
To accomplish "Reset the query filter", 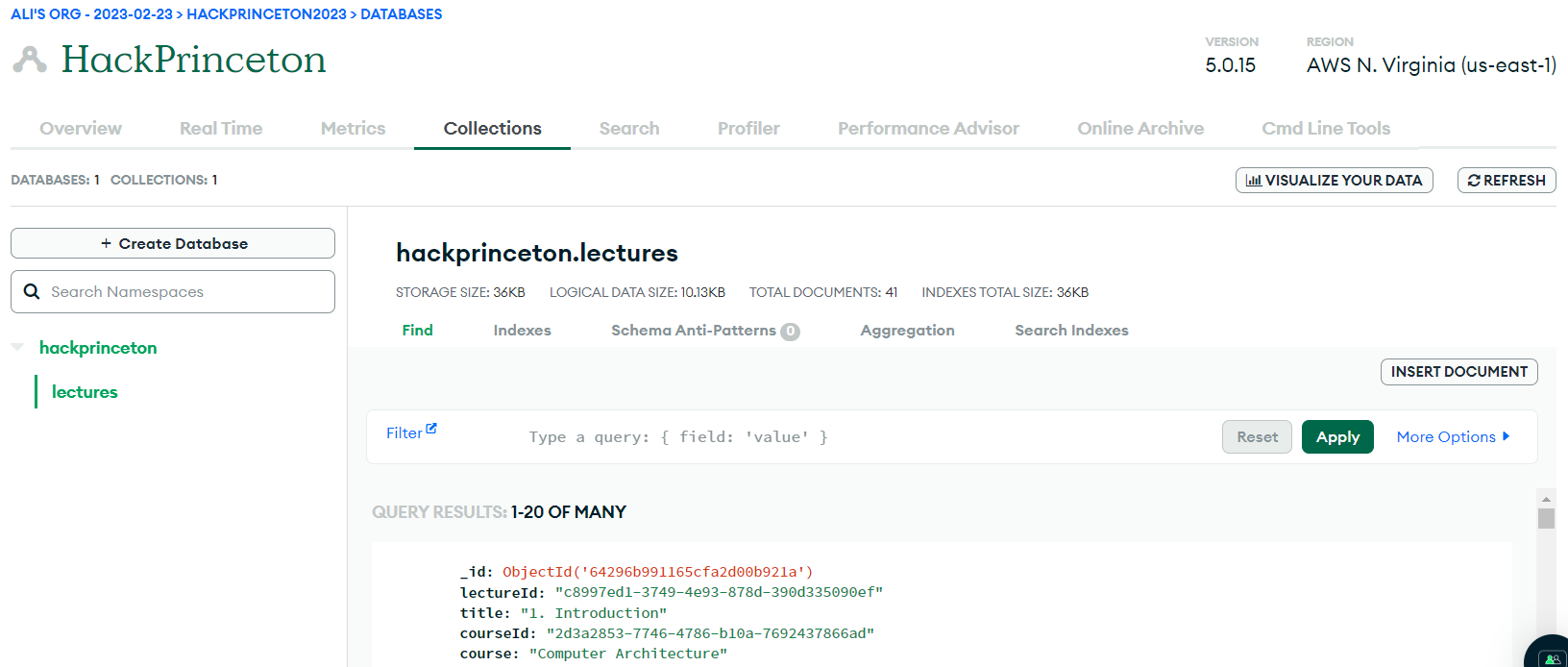I will tap(1257, 436).
